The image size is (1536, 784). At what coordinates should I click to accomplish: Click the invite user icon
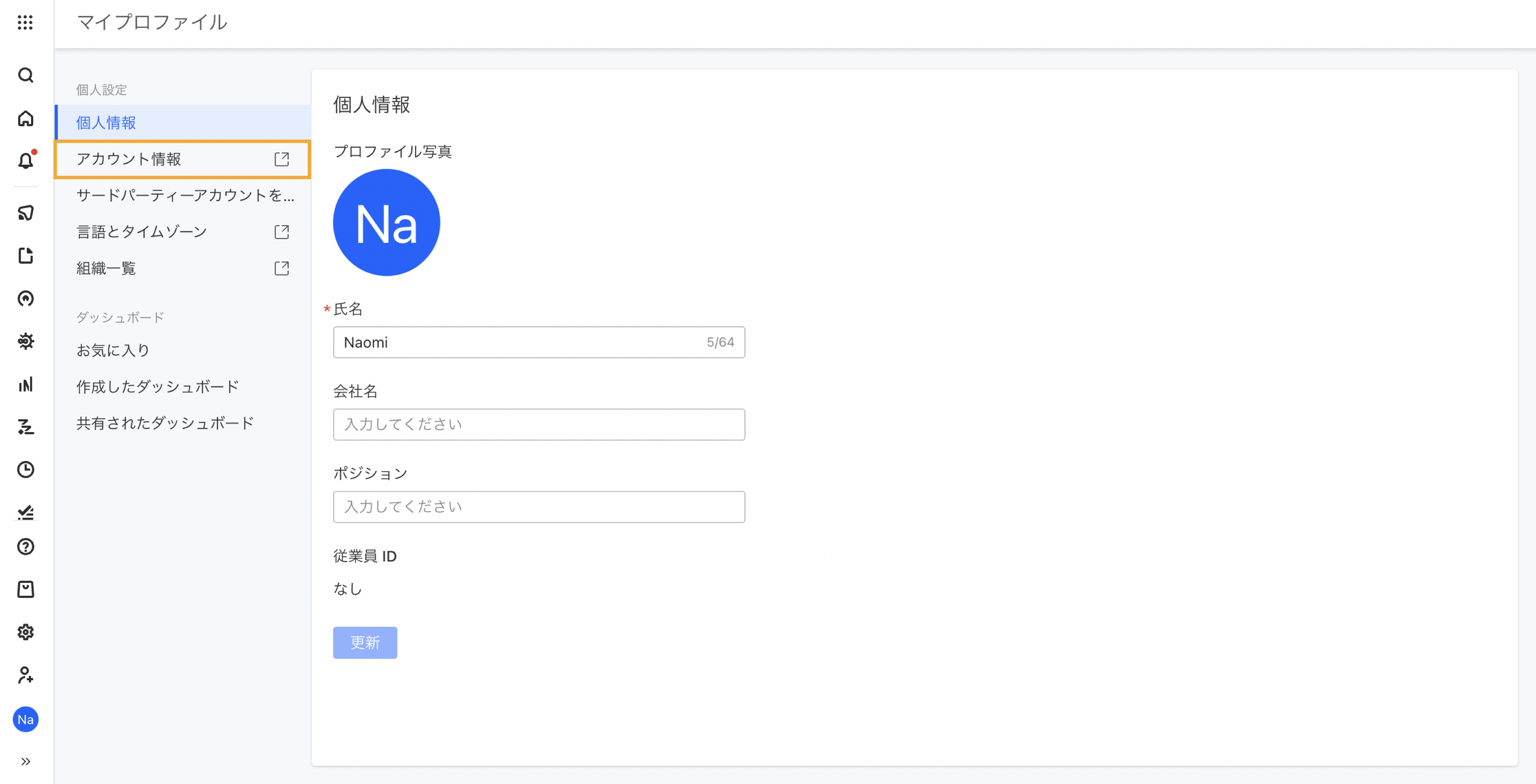25,675
